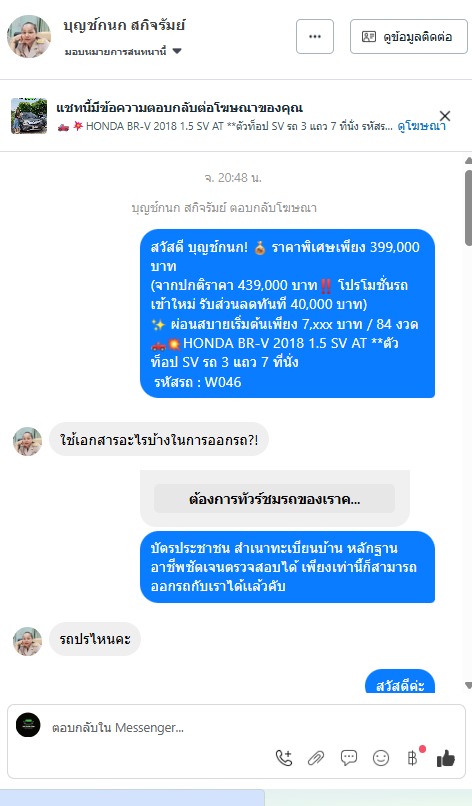Click ดูข้อมูลติดต่อ contact info button
The width and height of the screenshot is (472, 806).
pyautogui.click(x=409, y=36)
